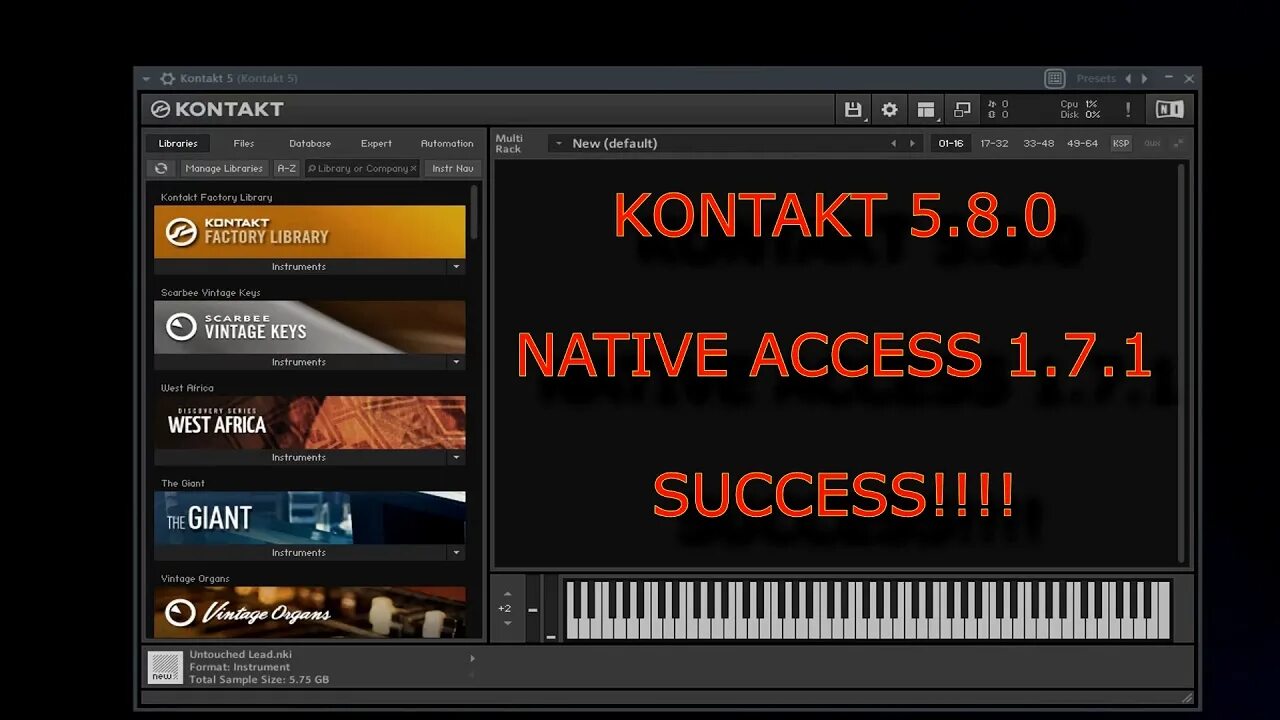Click the Manage Libraries button

[224, 168]
